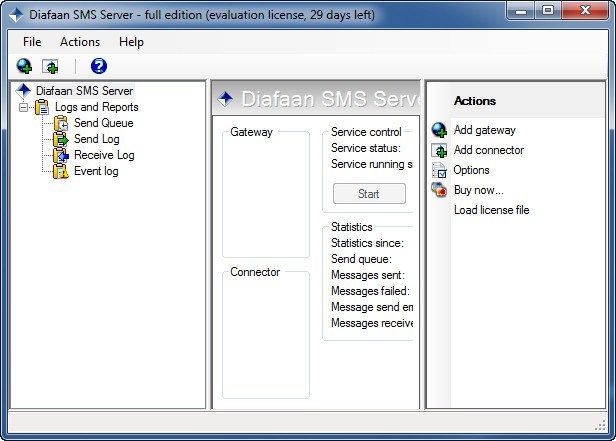Maximize the Diafaan SMS Server window

click(548, 11)
